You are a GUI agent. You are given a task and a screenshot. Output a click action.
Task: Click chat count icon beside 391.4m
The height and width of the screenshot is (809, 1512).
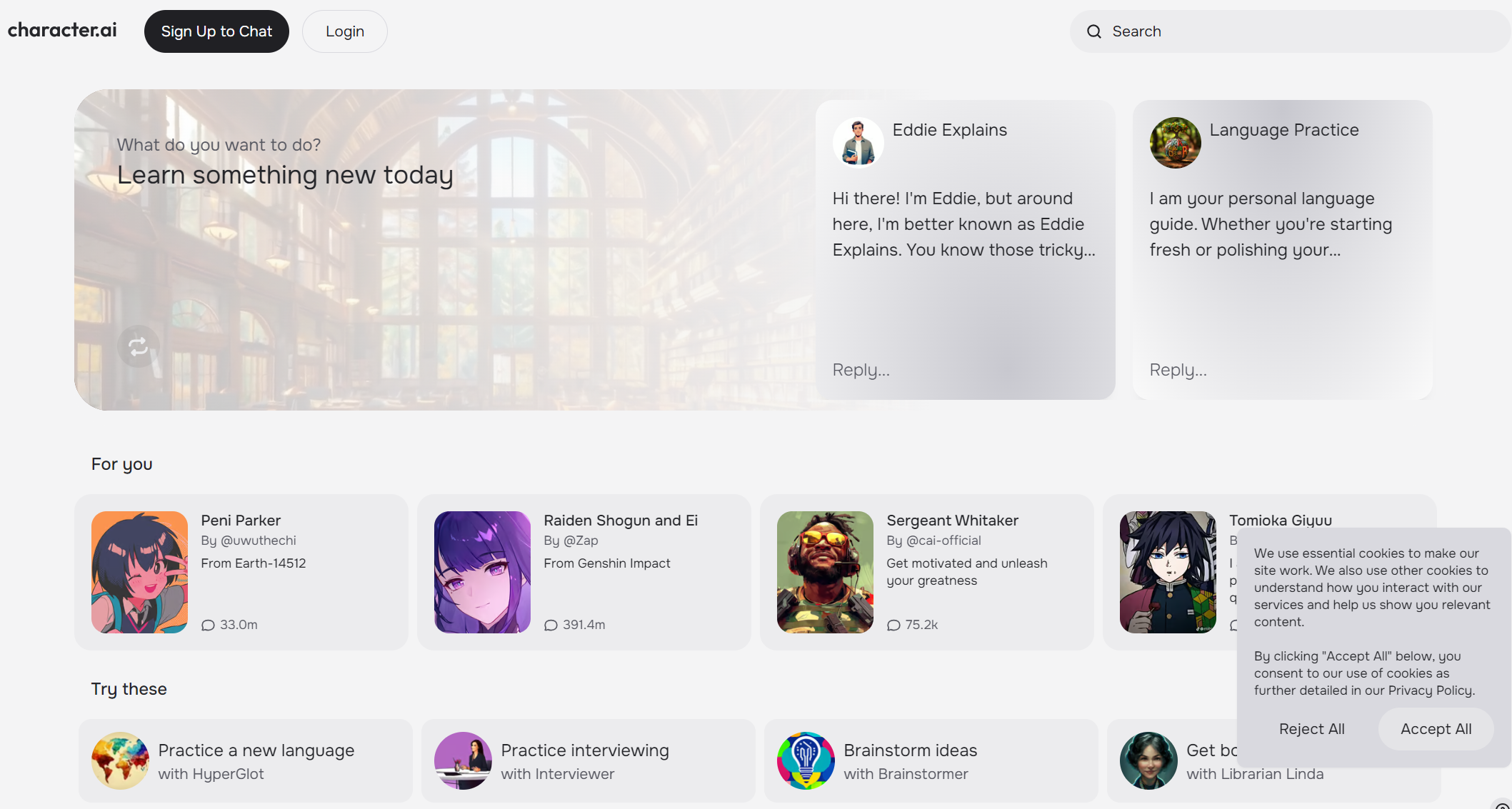(551, 625)
